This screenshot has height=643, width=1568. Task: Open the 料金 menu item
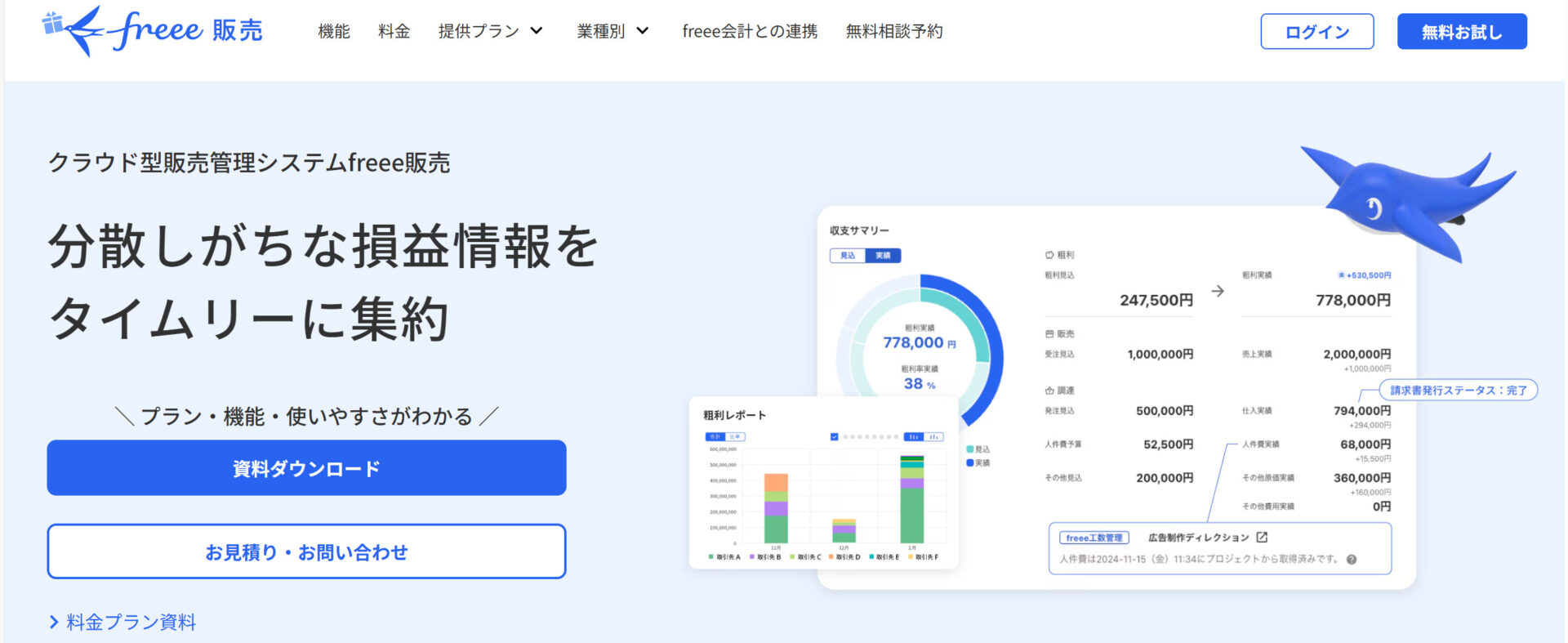(394, 31)
